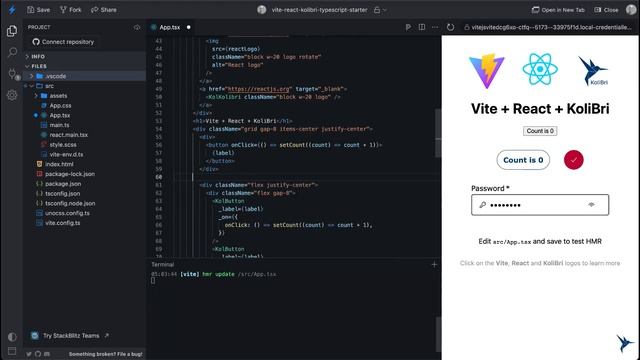Click small plain 'Count is 0' button
Viewport: 640px width, 360px height.
[x=540, y=131]
